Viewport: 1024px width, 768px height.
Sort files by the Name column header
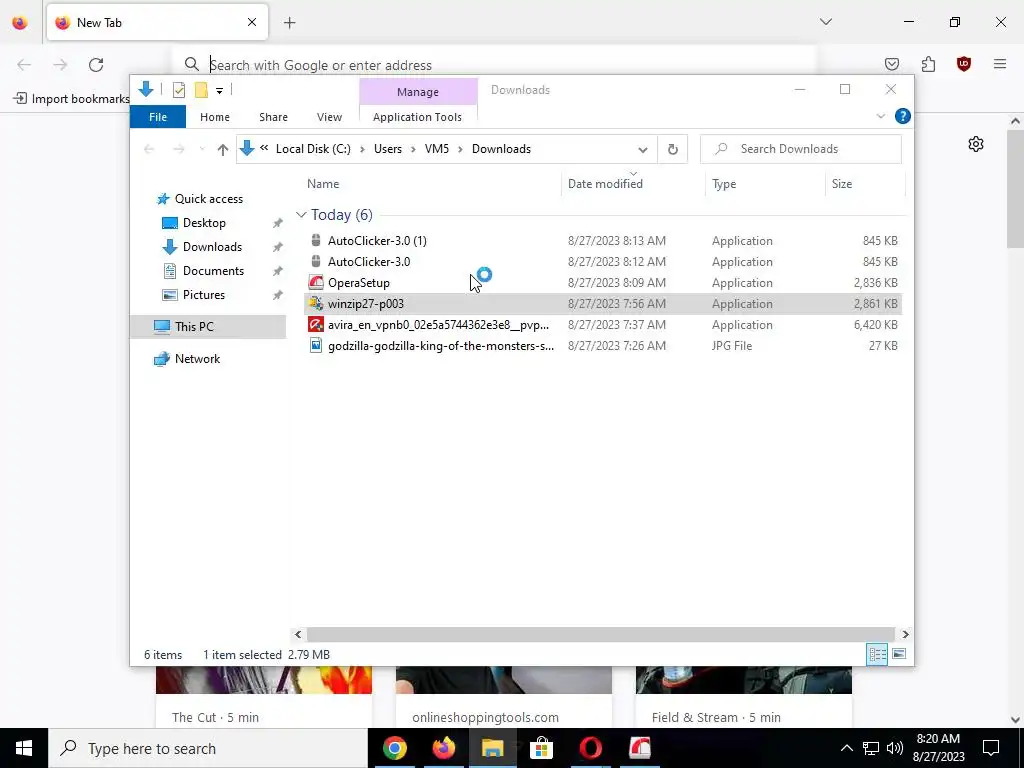[323, 184]
